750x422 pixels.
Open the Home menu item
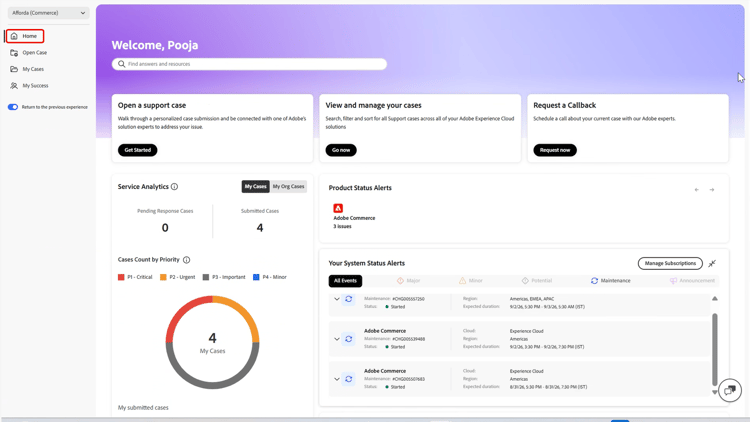[x=25, y=36]
